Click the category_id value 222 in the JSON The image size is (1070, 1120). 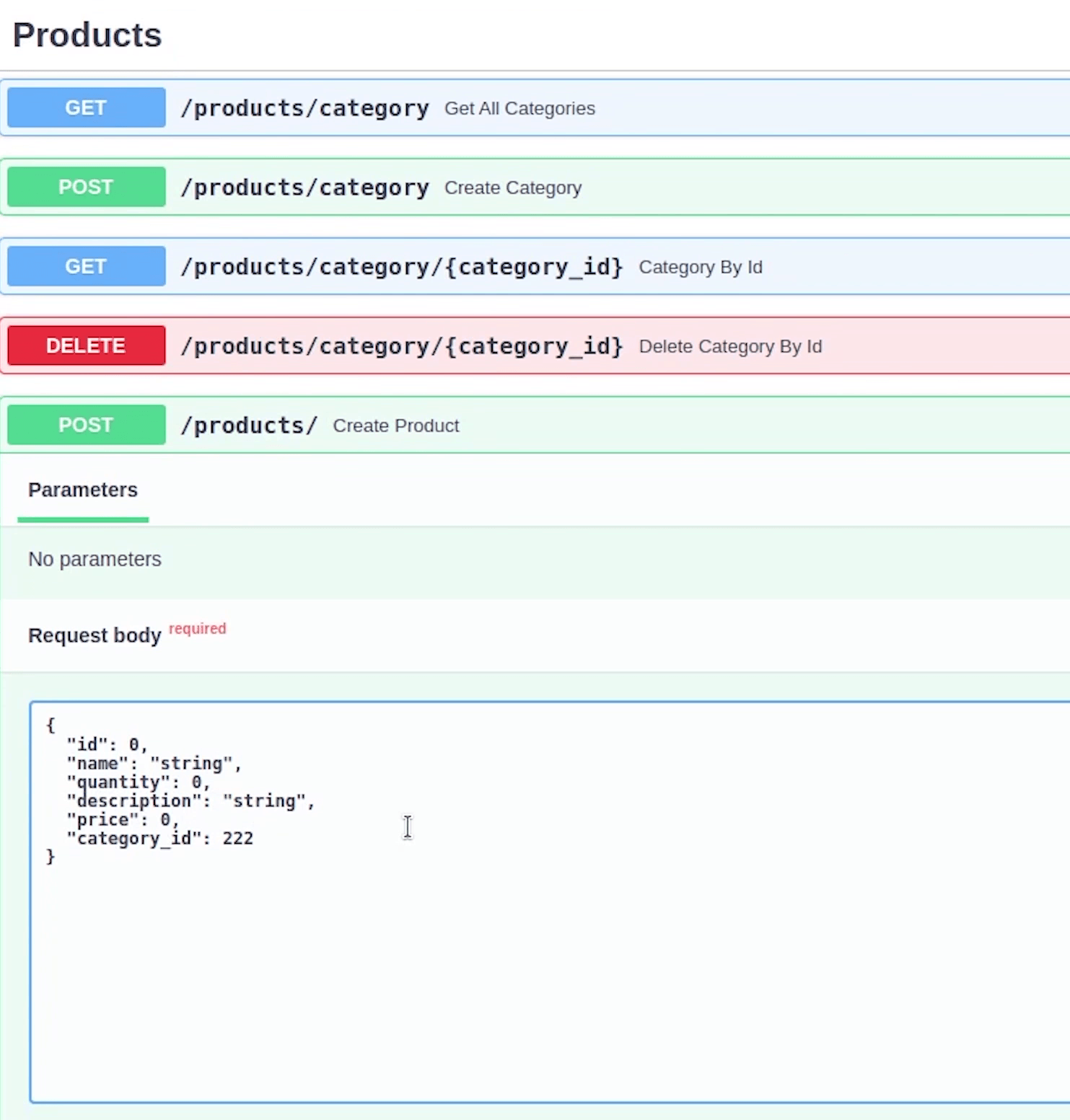[x=237, y=838]
